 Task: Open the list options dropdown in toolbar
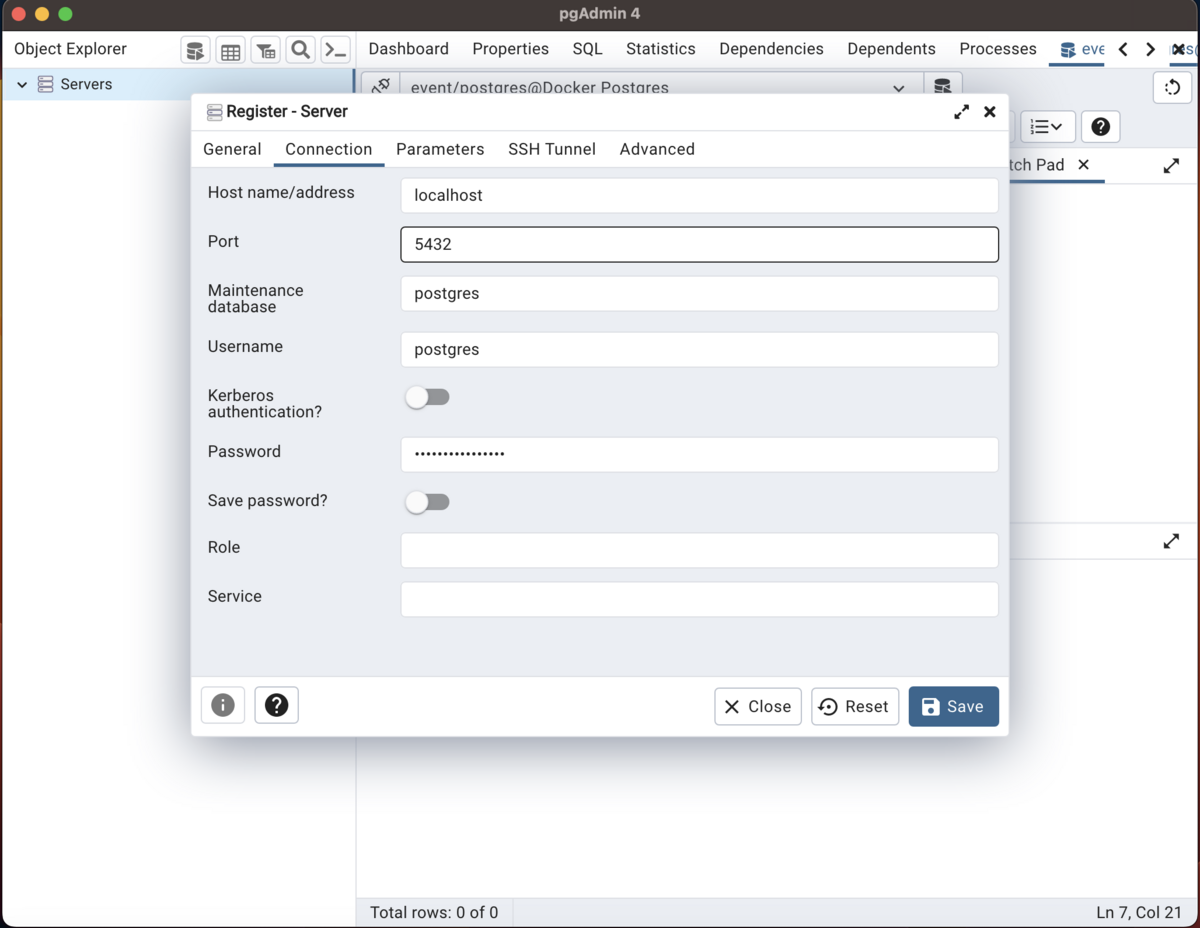coord(1046,127)
